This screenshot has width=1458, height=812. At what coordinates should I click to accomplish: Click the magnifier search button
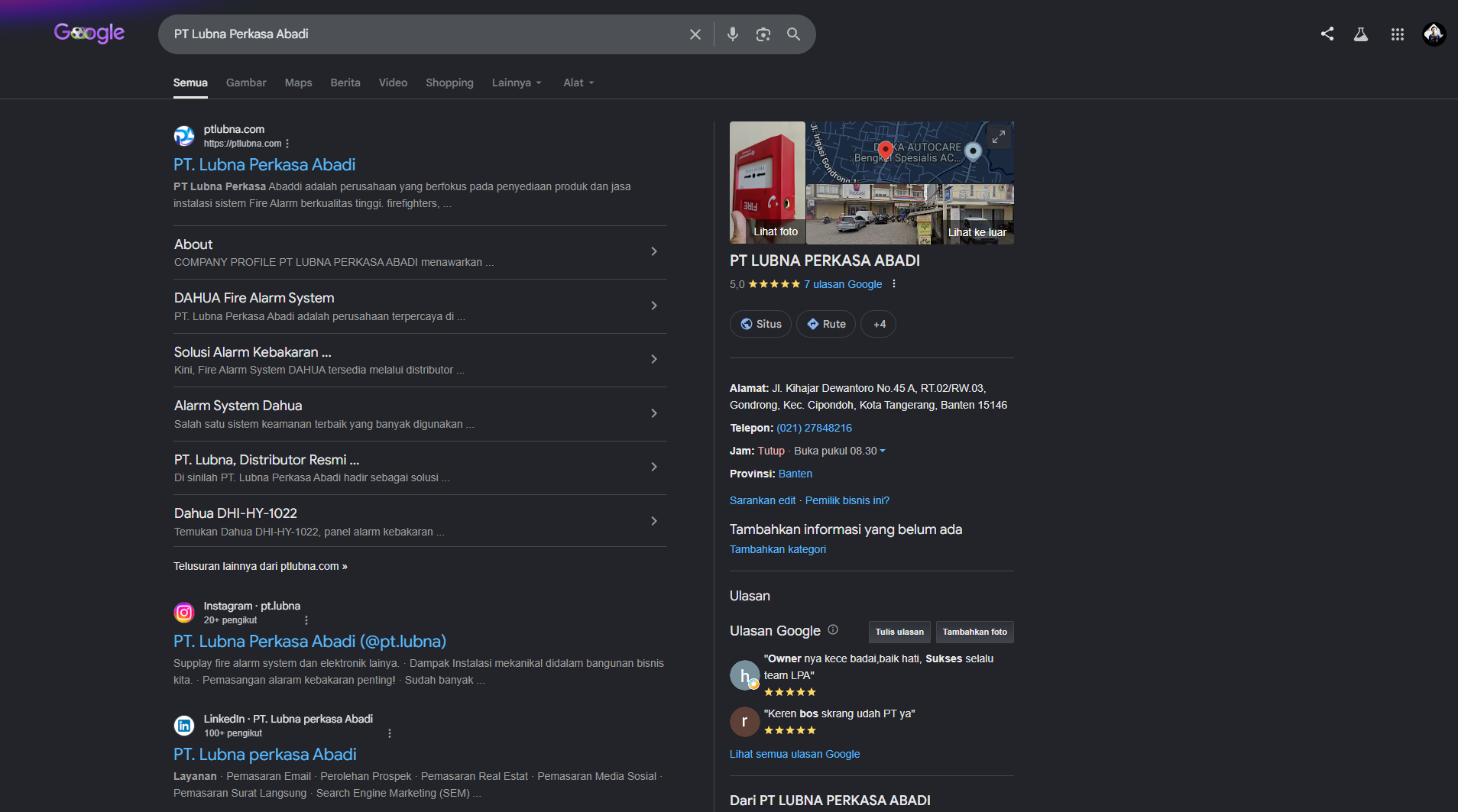[x=794, y=34]
